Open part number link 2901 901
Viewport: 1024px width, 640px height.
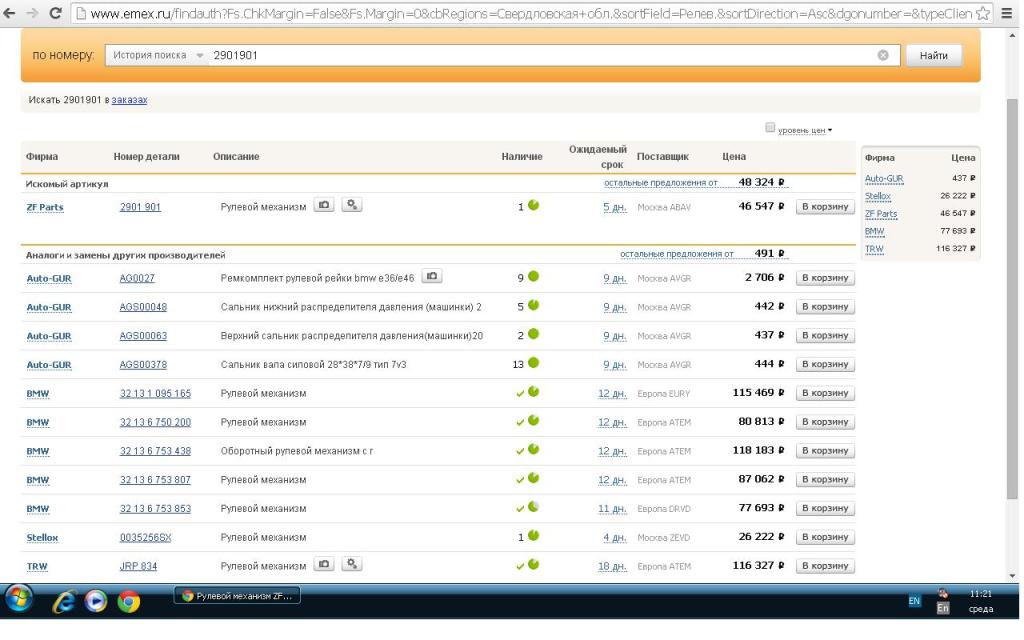140,207
